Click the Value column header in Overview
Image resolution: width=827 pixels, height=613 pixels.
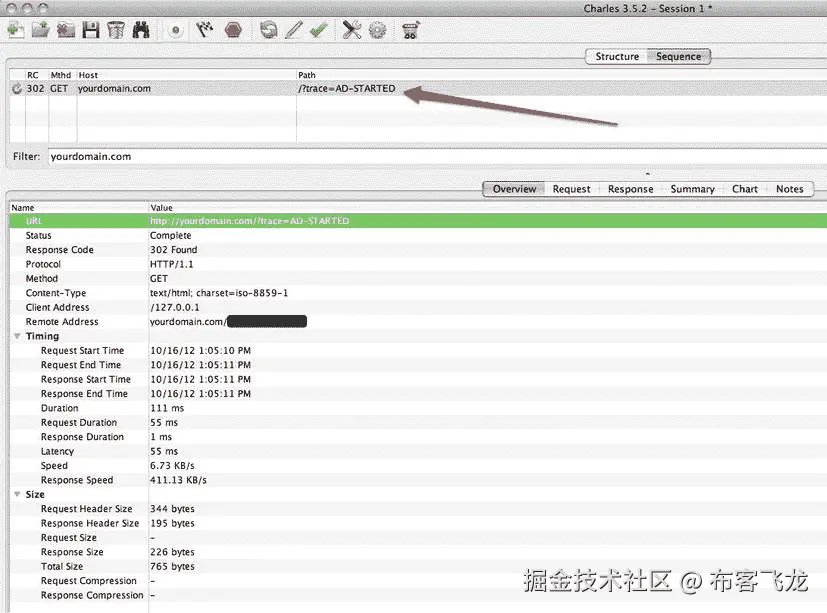pos(488,208)
